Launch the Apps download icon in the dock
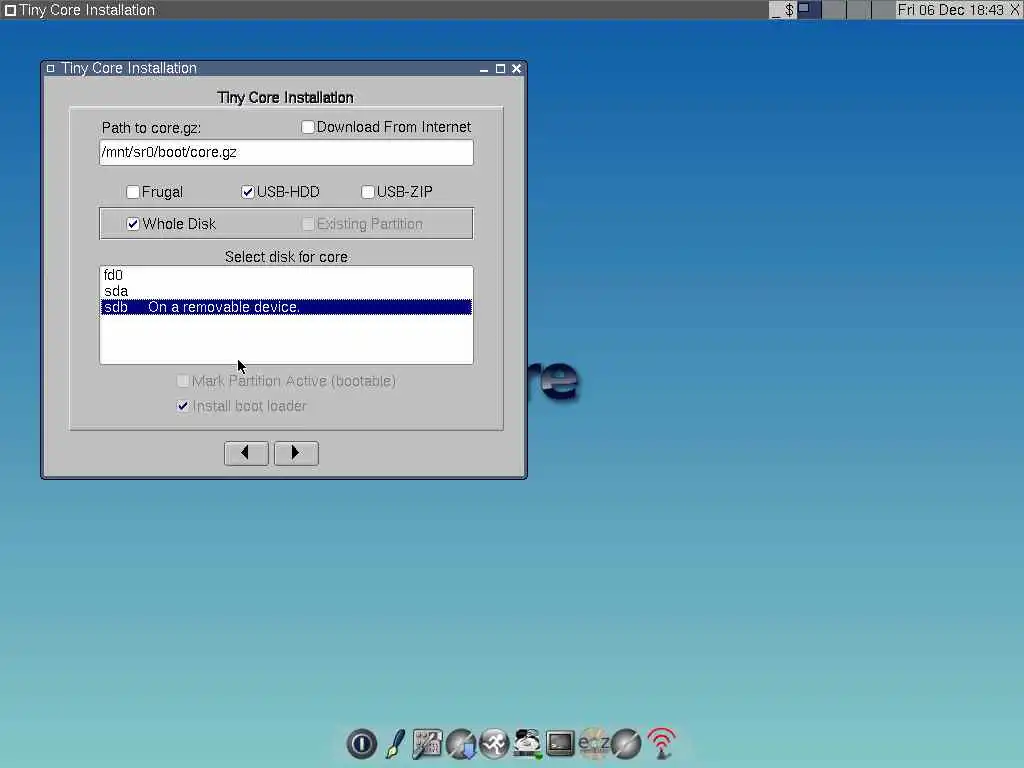This screenshot has width=1024, height=768. click(461, 744)
